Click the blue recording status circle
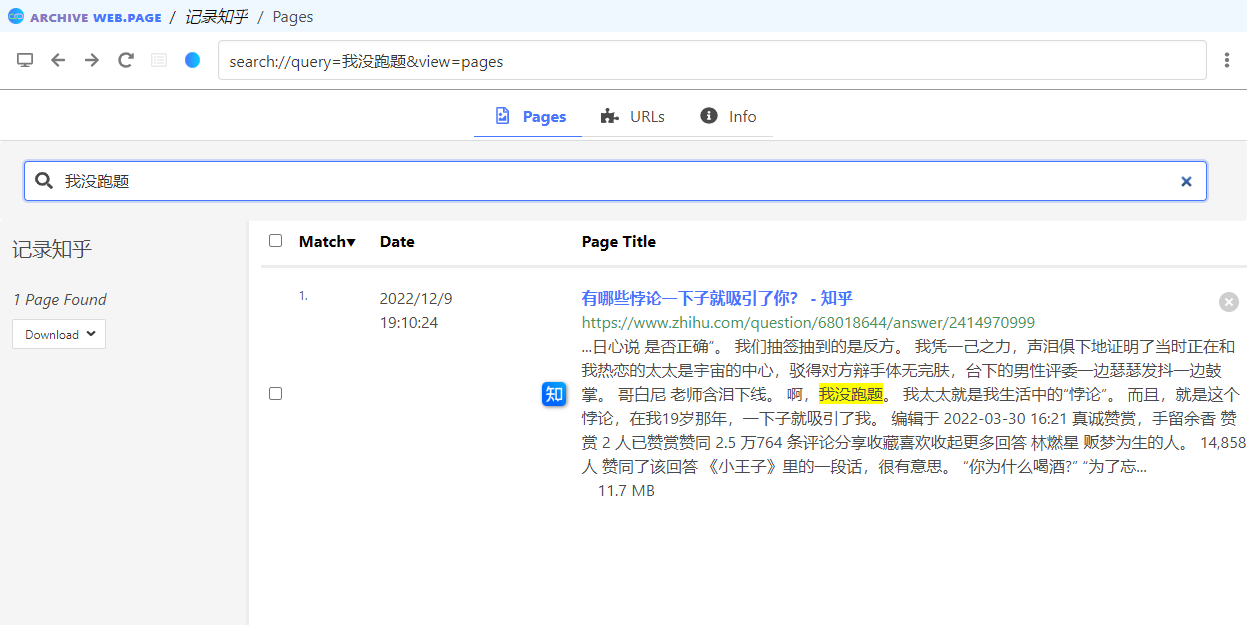This screenshot has width=1247, height=625. 192,60
